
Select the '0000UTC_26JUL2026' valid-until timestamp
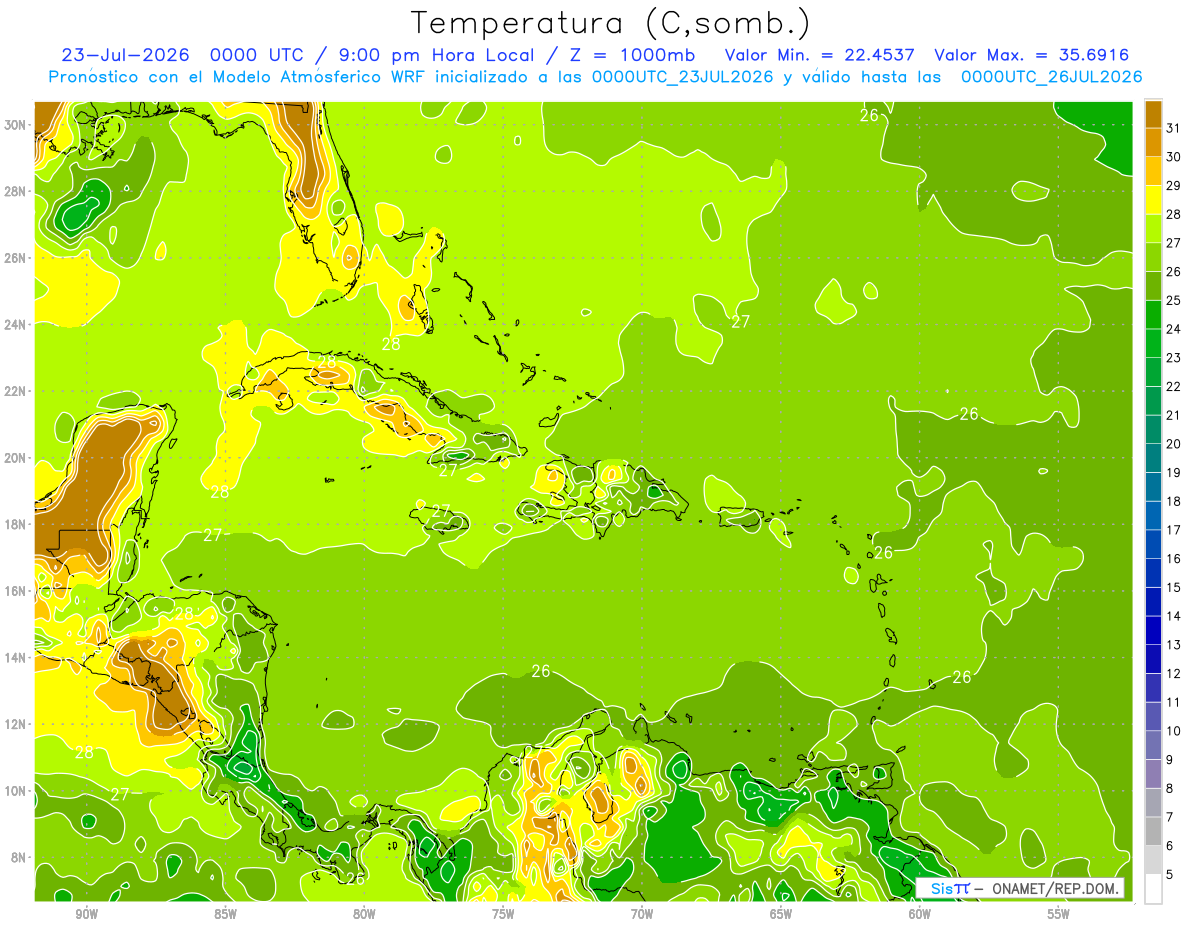[x=1051, y=77]
